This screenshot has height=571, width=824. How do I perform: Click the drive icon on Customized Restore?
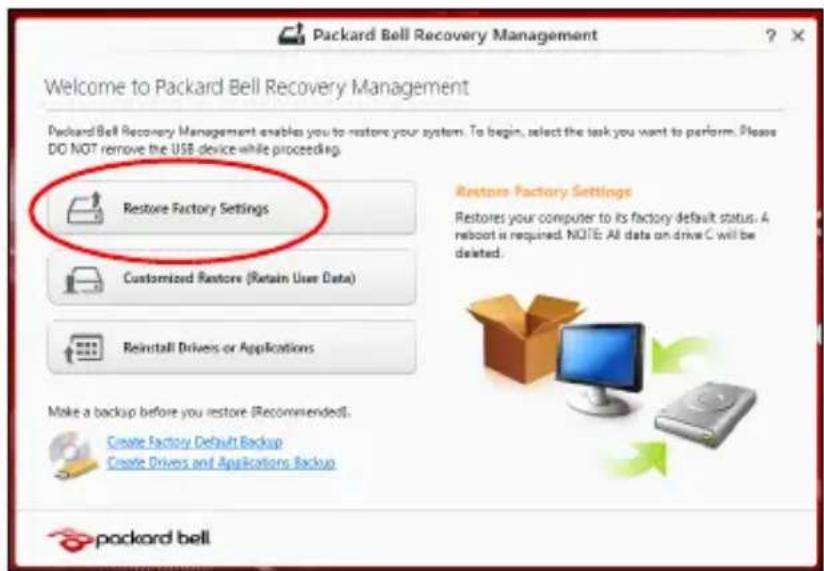click(x=84, y=279)
